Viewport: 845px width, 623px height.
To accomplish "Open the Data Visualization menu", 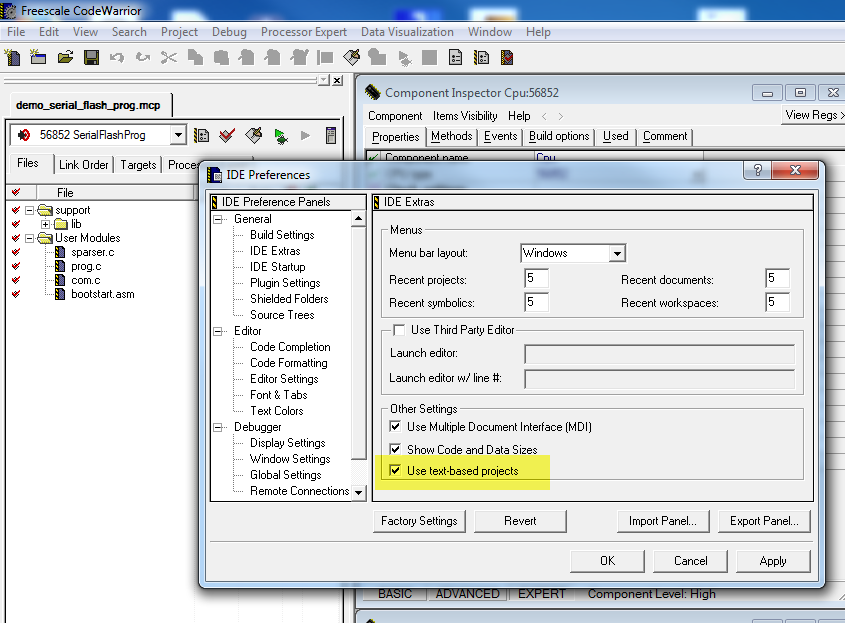I will pyautogui.click(x=407, y=32).
